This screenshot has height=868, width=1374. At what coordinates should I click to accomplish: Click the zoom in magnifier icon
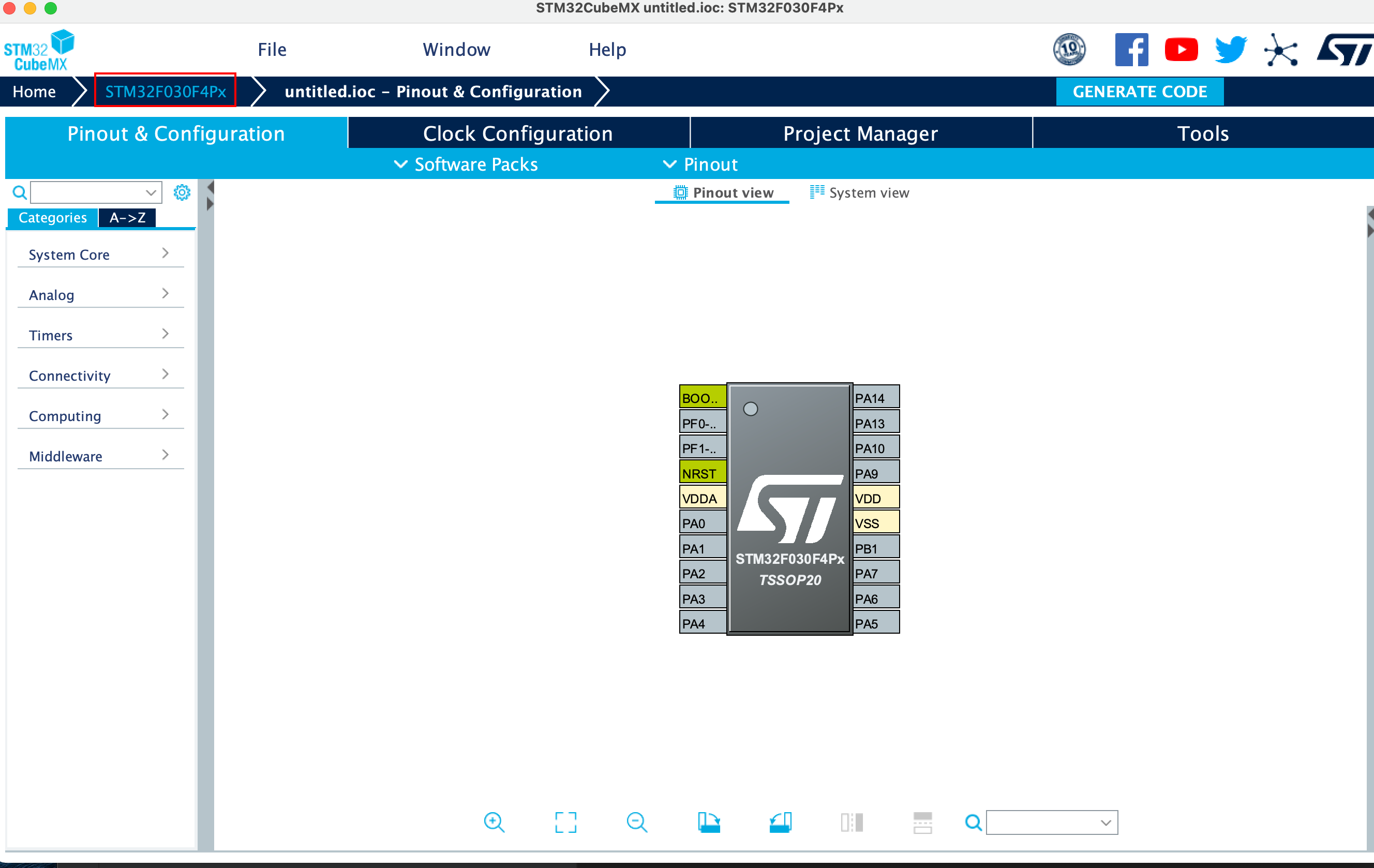coord(494,822)
